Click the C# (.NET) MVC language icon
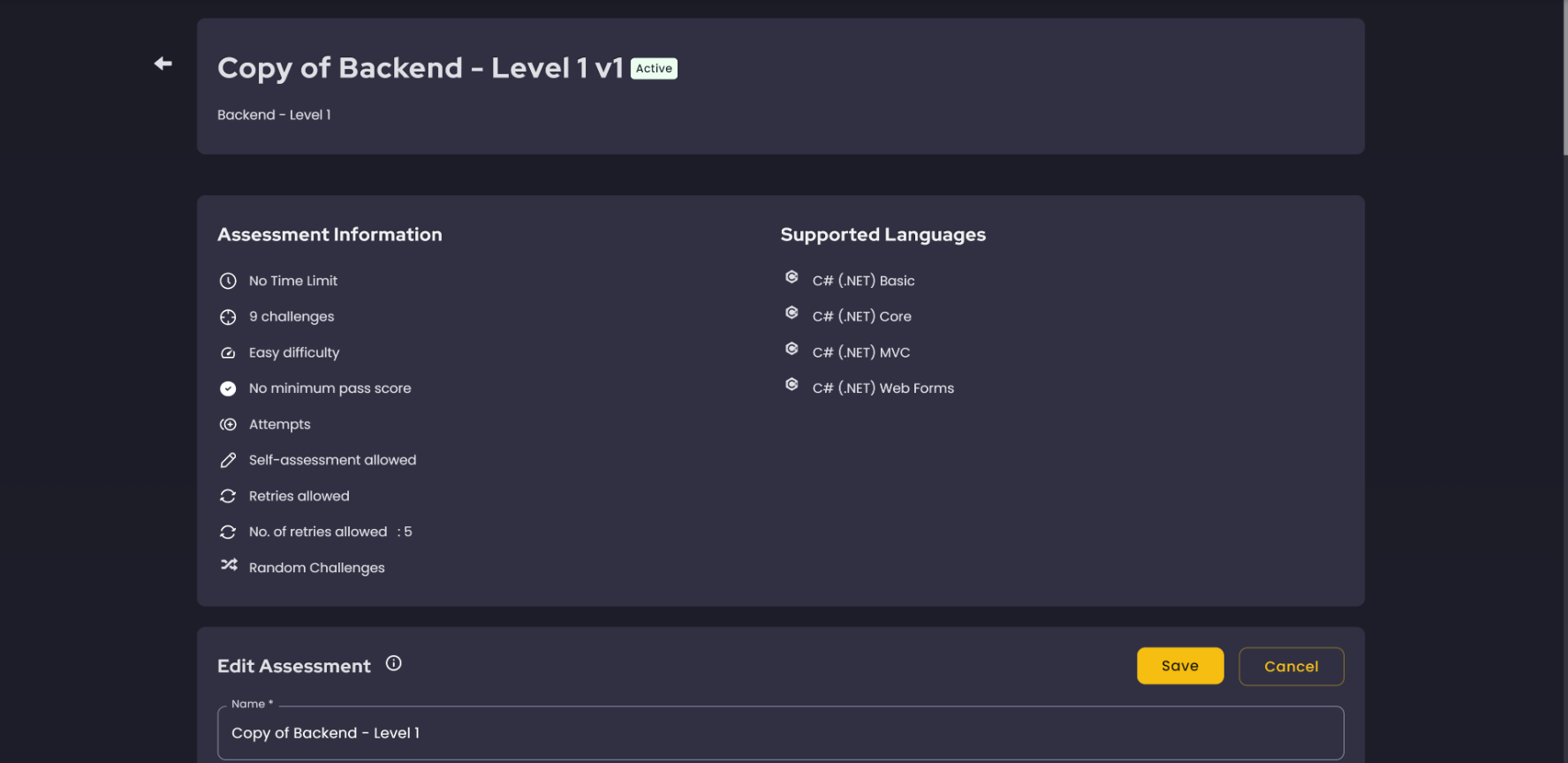Image resolution: width=1568 pixels, height=763 pixels. coord(792,349)
